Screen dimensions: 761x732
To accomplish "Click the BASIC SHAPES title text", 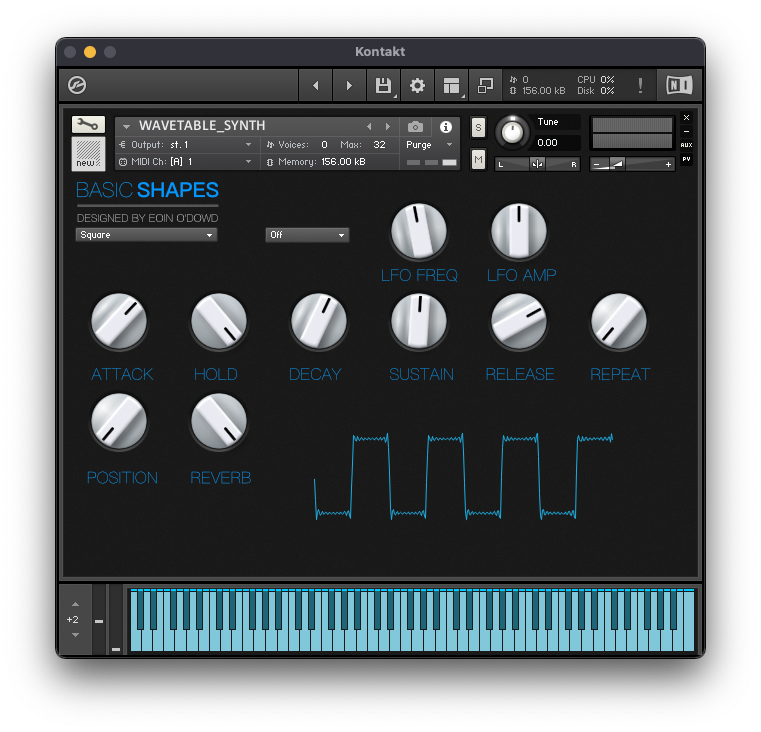I will click(147, 190).
